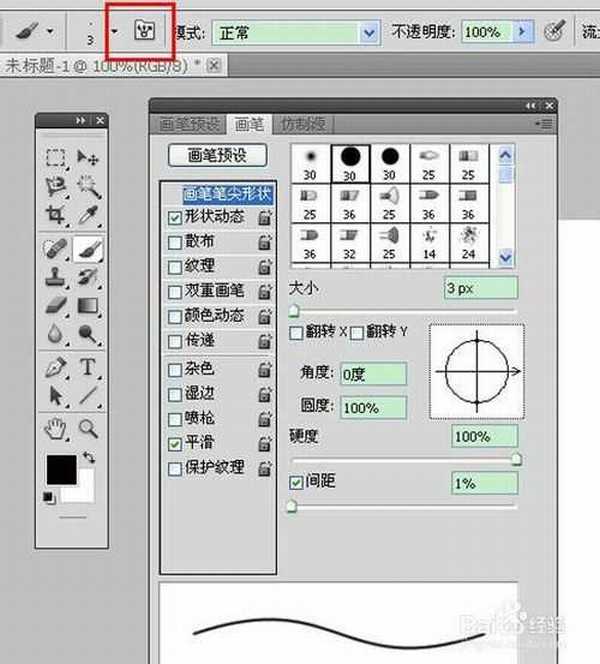Switch to 画笔 tab
600x664 pixels.
[x=249, y=124]
